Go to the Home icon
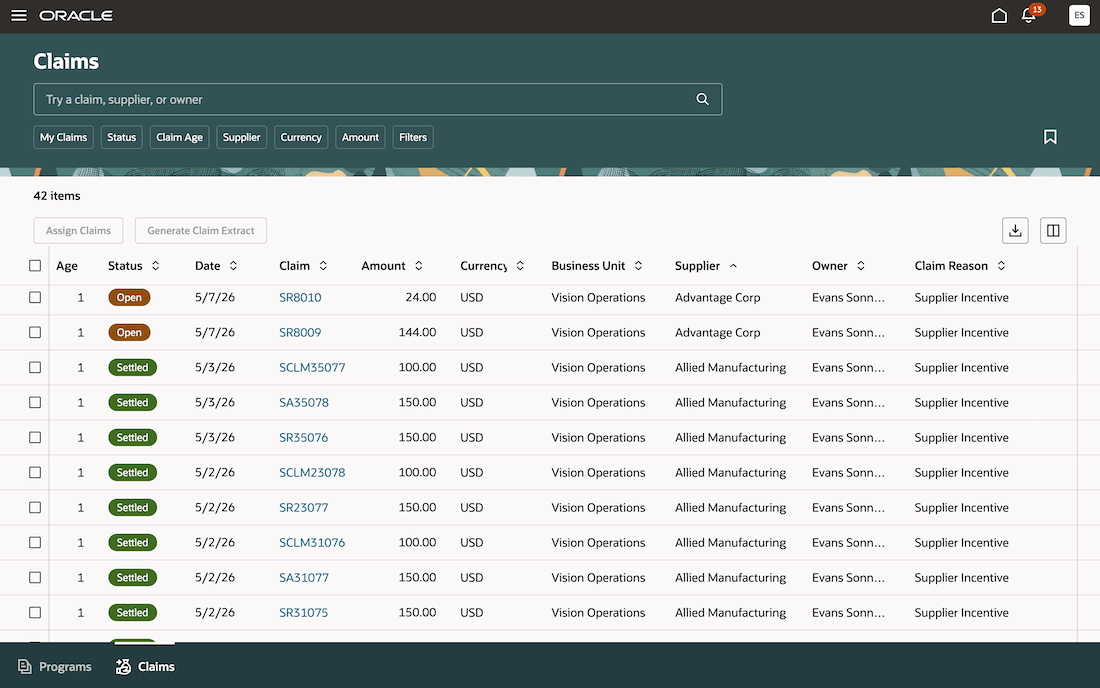Screen dimensions: 1100x688 click(x=999, y=15)
